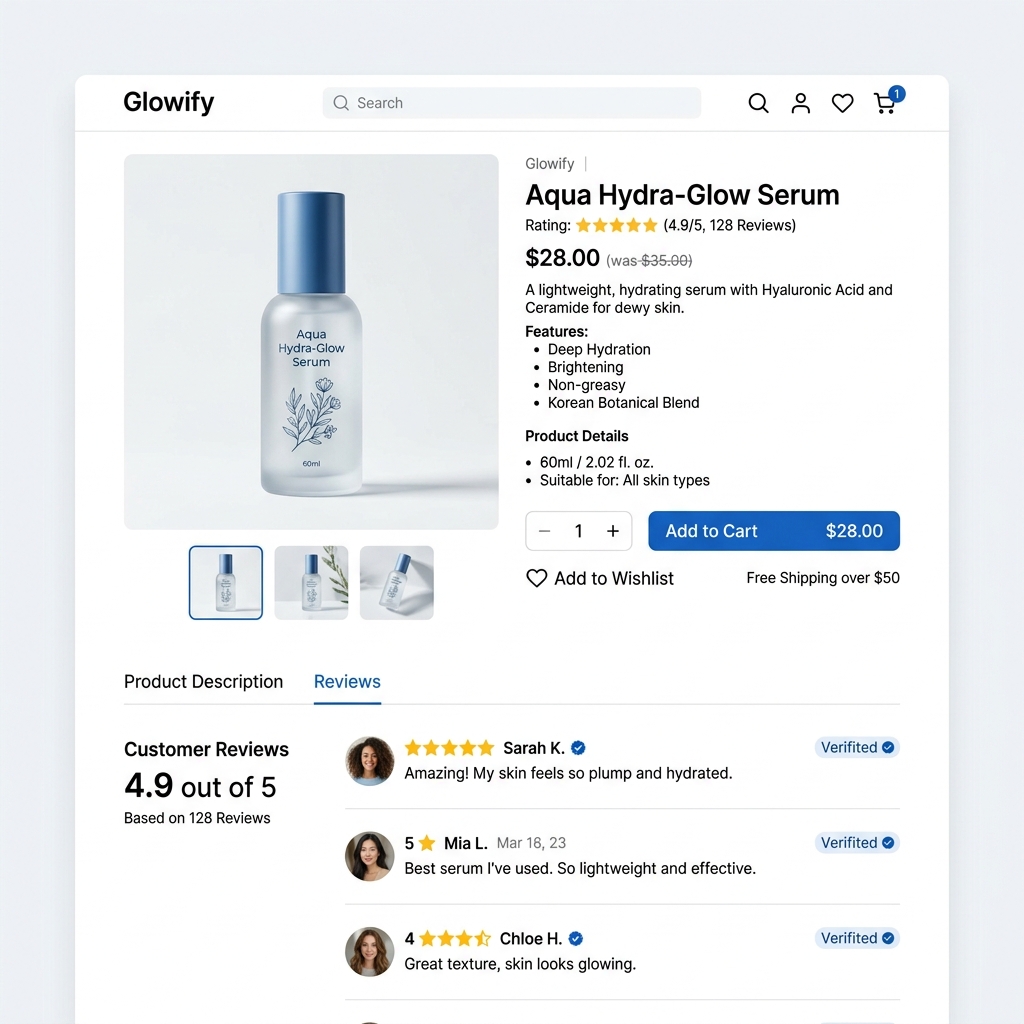This screenshot has height=1024, width=1024.
Task: Switch to the Product Description tab
Action: point(204,681)
